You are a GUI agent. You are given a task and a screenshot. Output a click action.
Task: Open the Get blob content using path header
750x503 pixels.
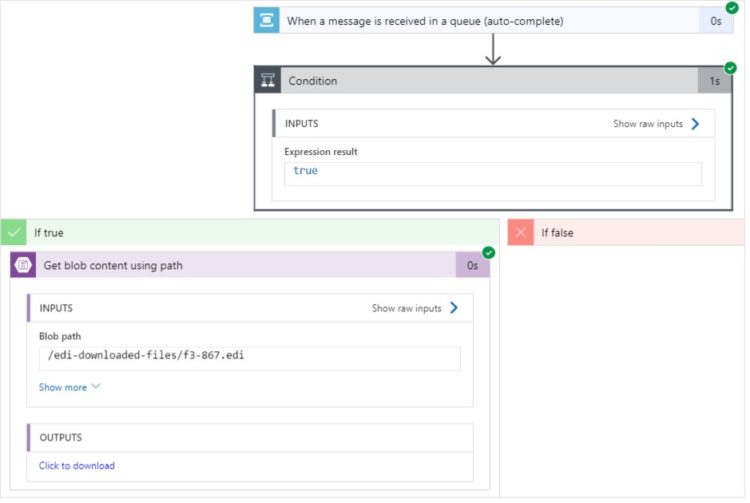click(x=250, y=265)
